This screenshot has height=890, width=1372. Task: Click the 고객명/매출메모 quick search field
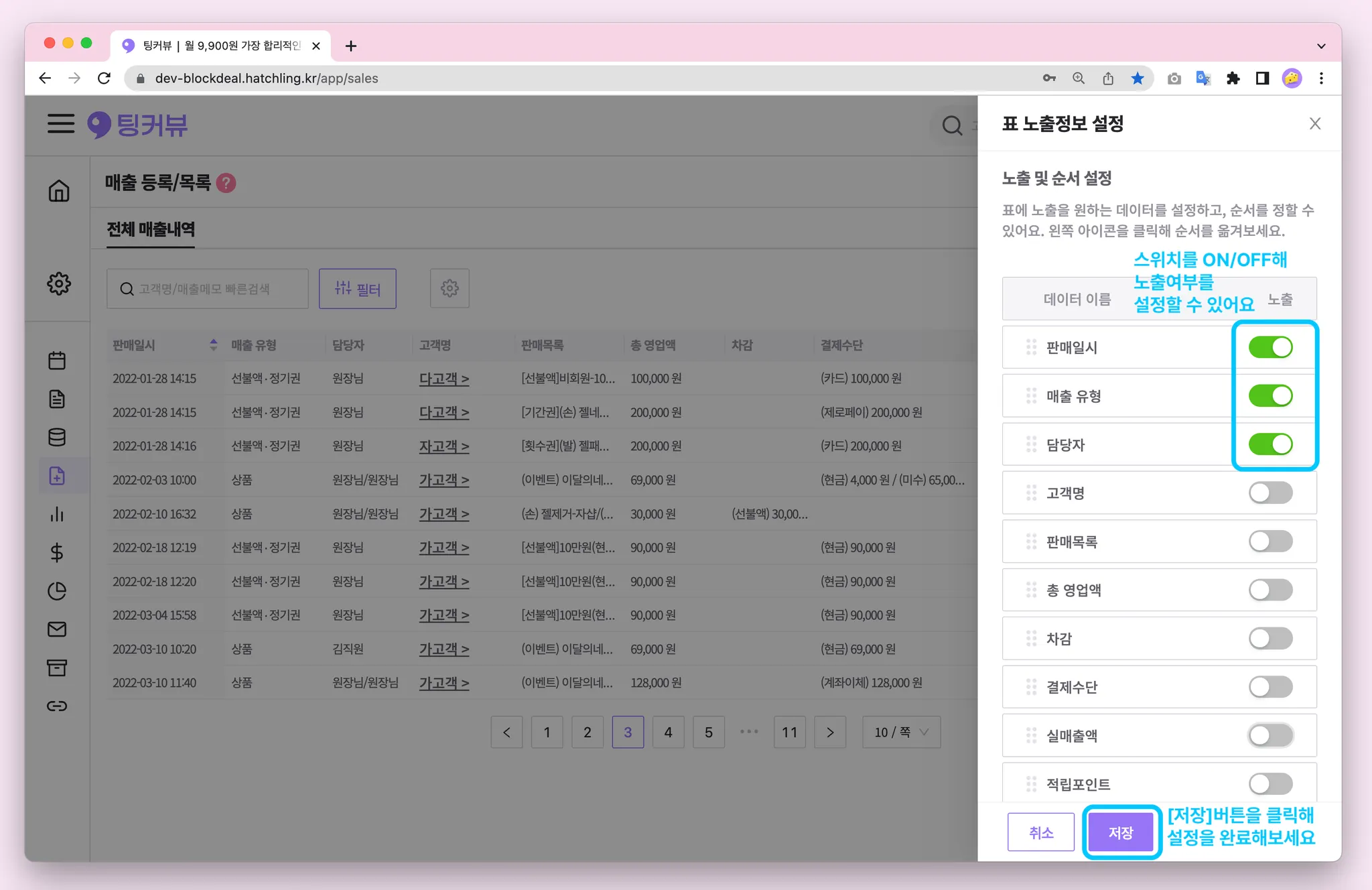click(x=208, y=289)
